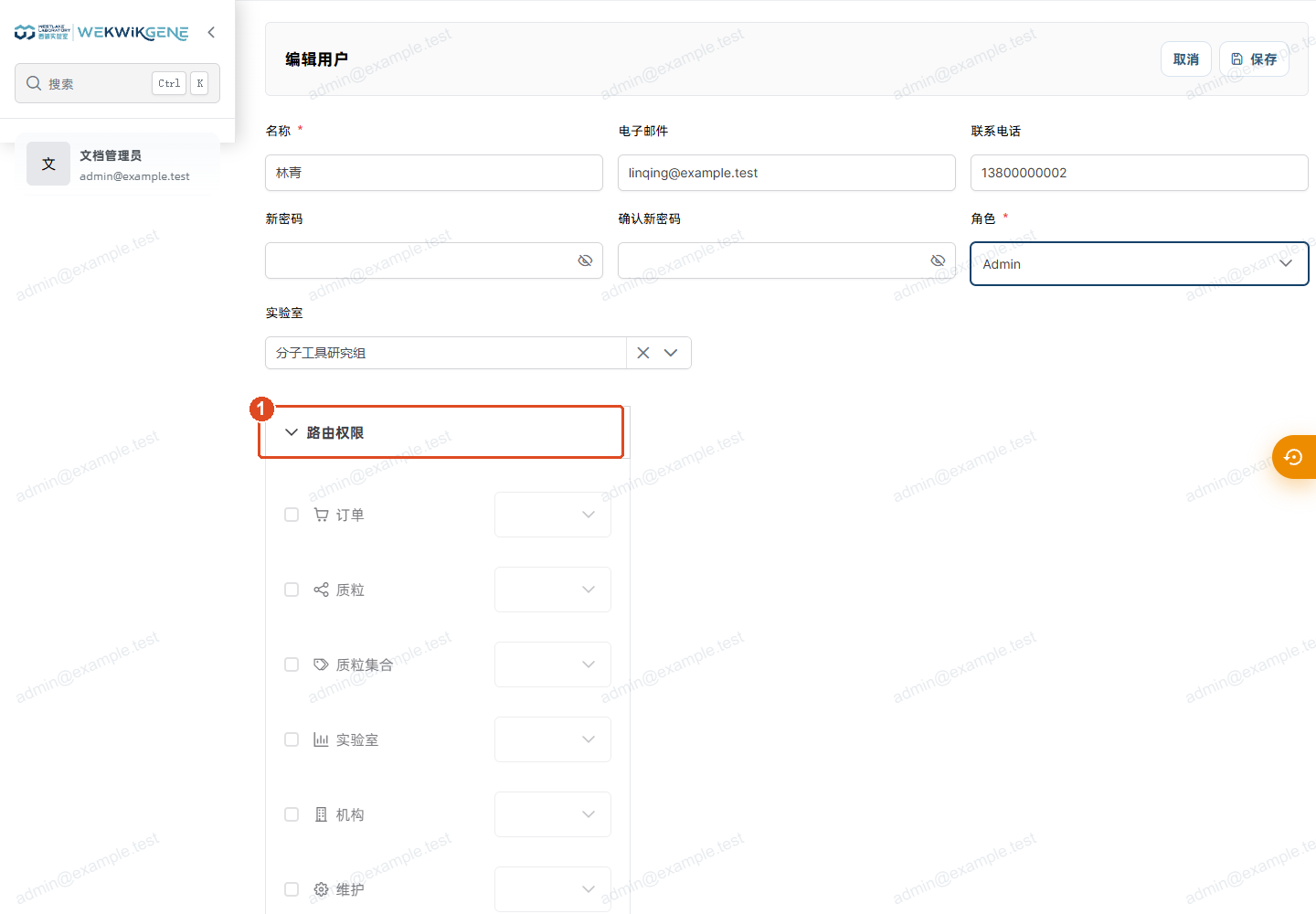Open the floating orange history button
This screenshot has width=1316, height=914.
point(1294,457)
